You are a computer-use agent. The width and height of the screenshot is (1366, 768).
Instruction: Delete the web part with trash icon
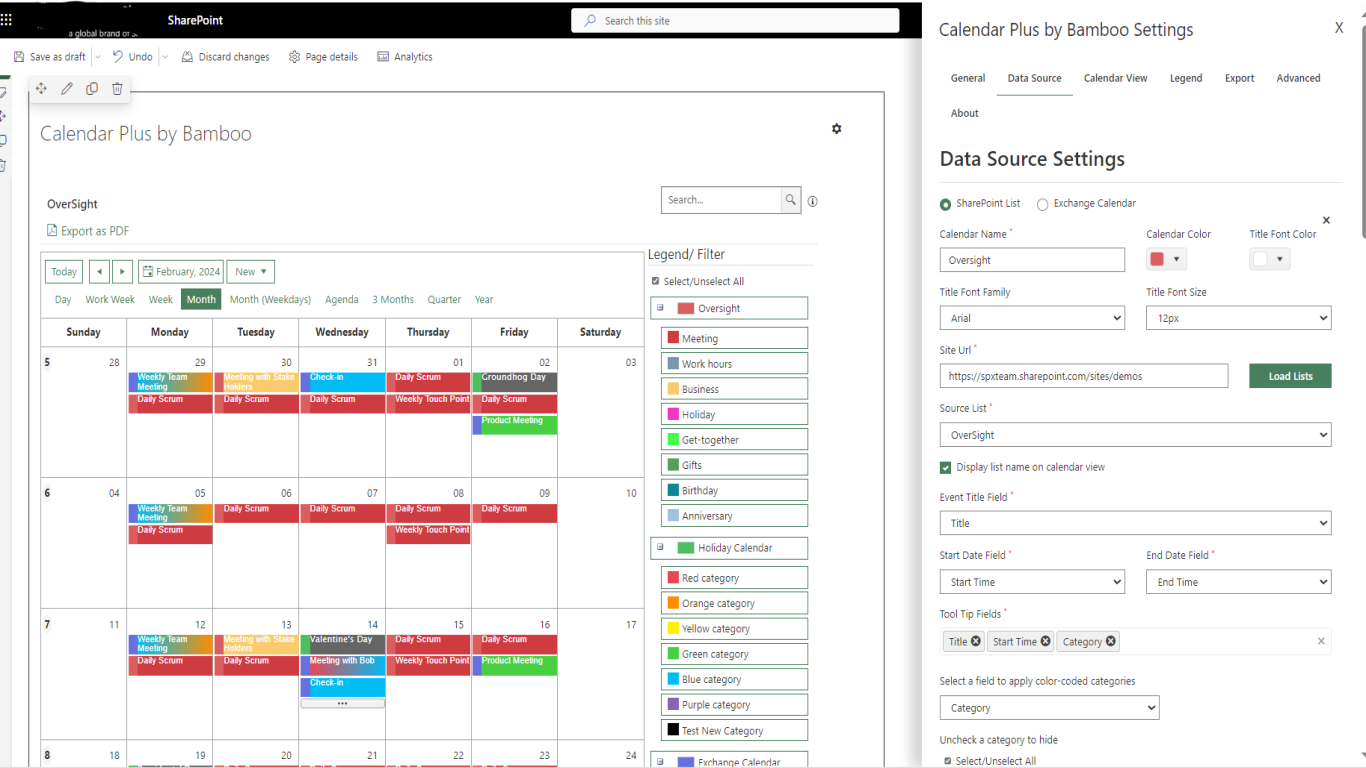[117, 89]
